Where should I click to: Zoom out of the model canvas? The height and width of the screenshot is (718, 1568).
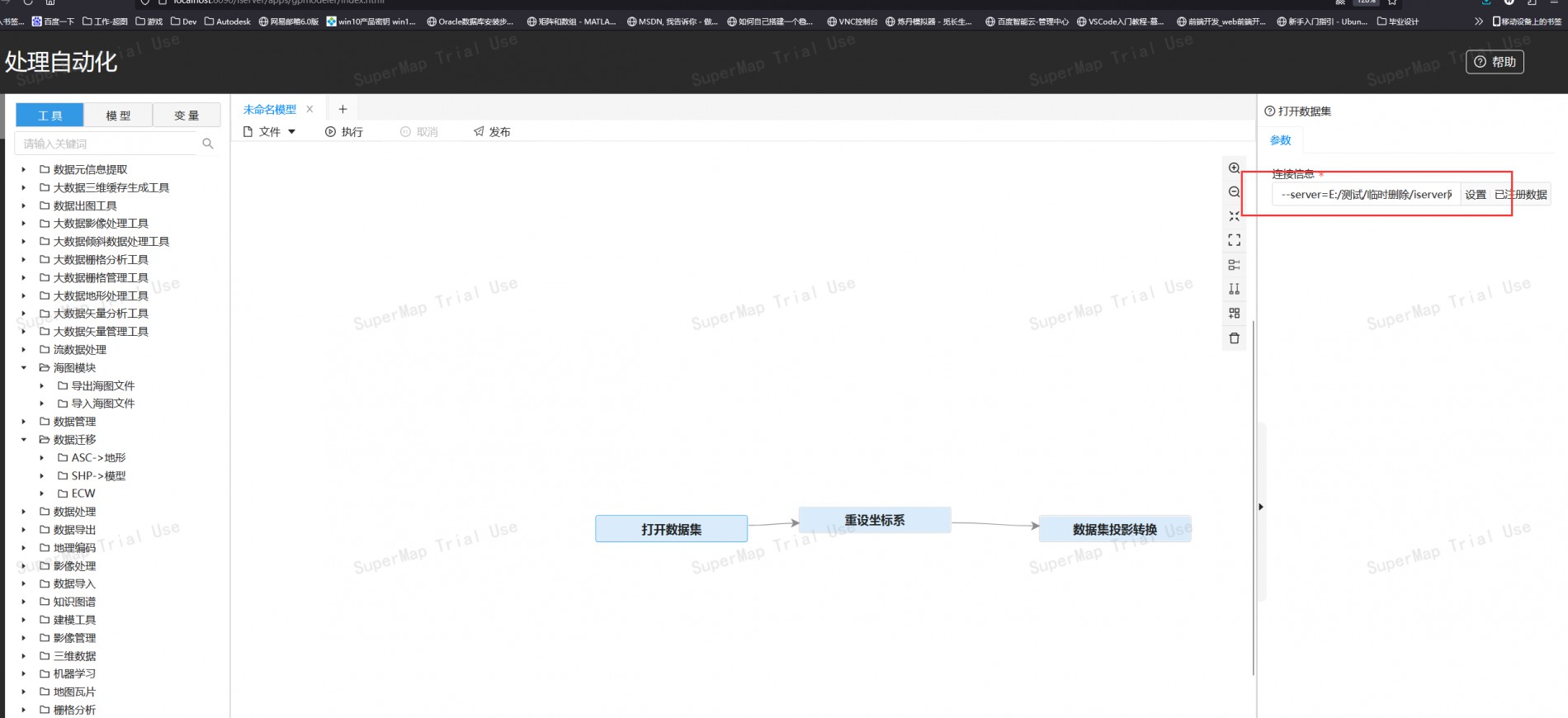[1234, 191]
